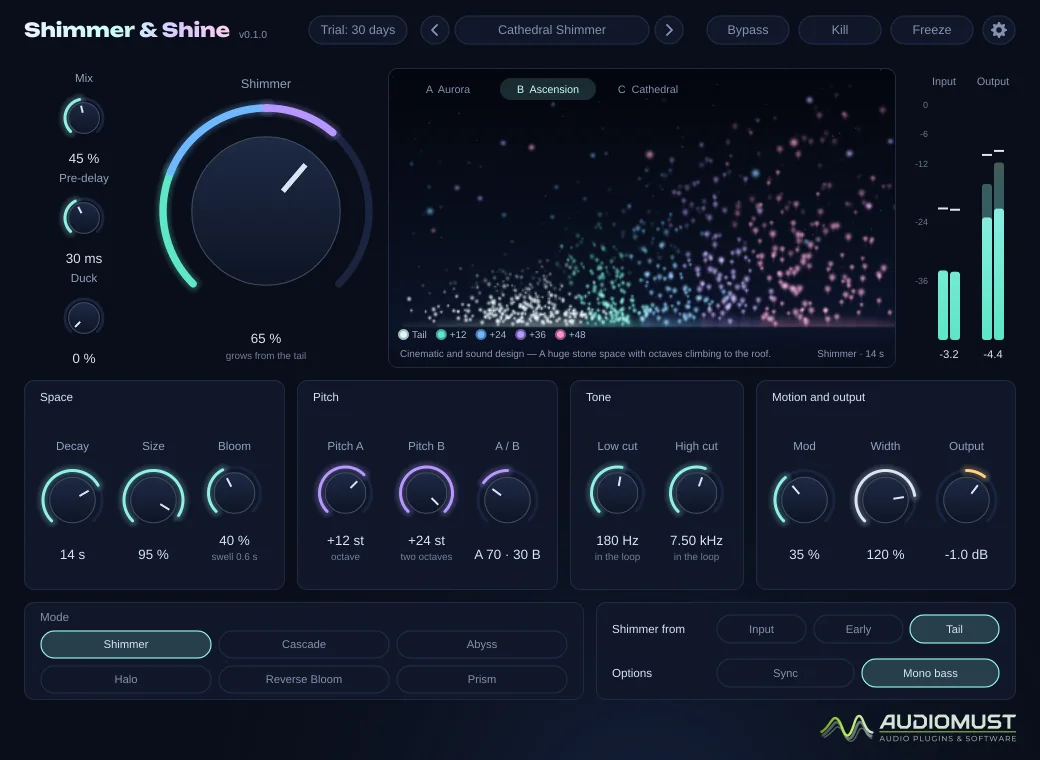Choose the Abyss mode
The height and width of the screenshot is (760, 1040).
pyautogui.click(x=482, y=644)
